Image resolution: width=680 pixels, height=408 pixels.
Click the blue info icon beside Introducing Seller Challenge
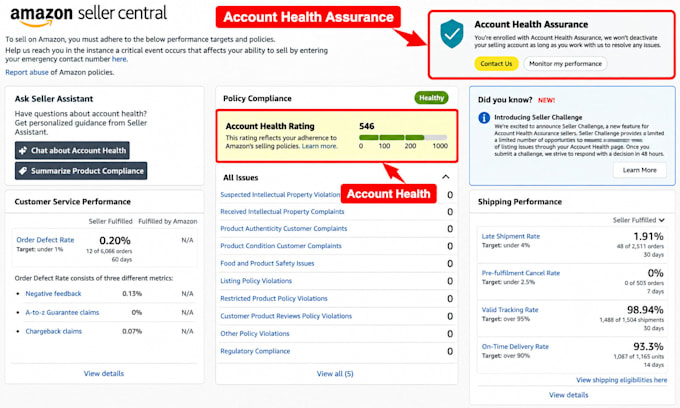click(484, 118)
